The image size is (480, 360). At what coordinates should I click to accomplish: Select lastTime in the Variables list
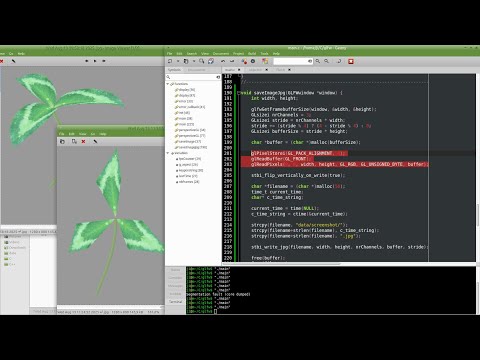[188, 176]
